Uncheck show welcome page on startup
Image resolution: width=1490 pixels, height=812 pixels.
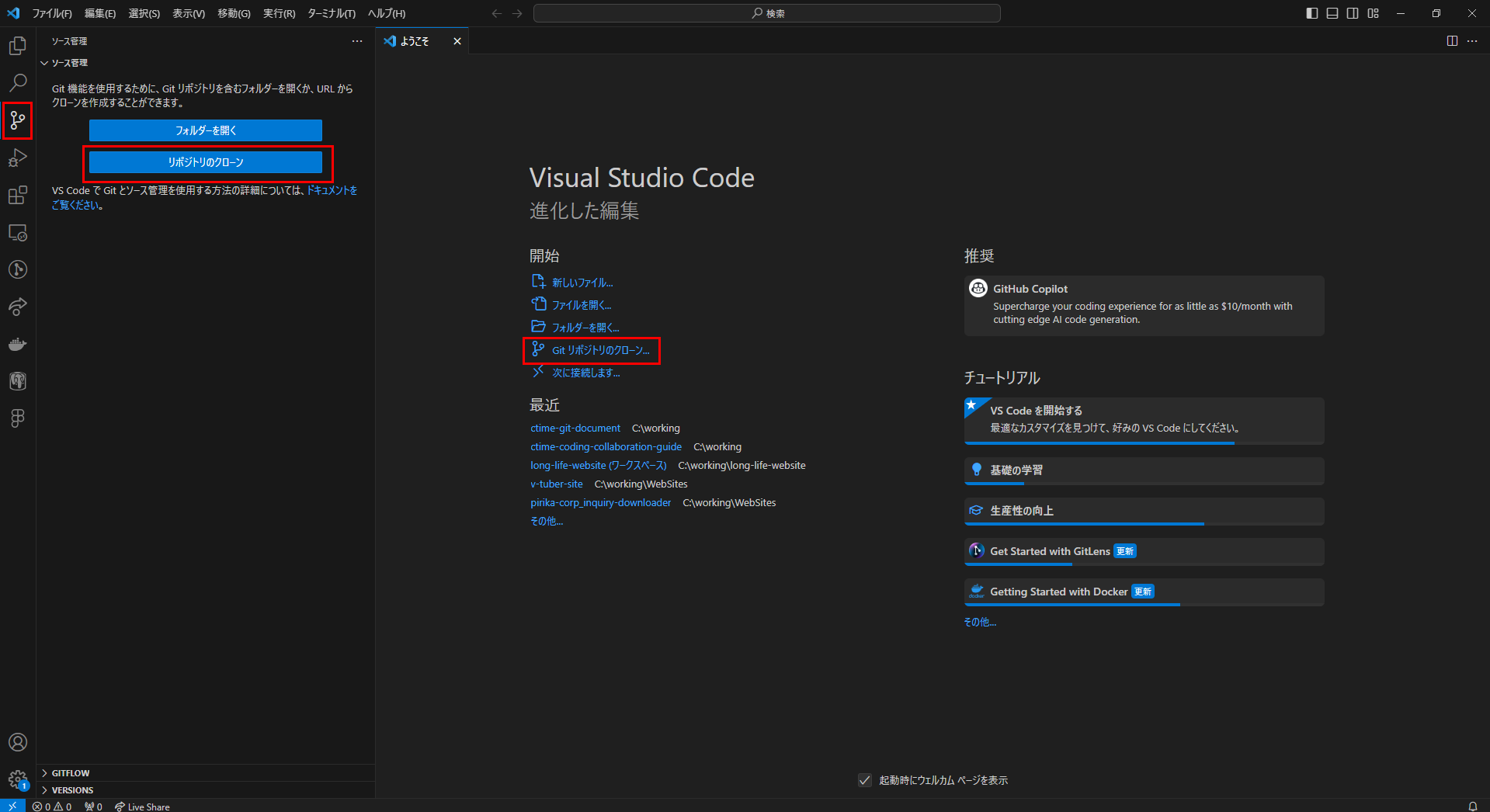click(864, 780)
